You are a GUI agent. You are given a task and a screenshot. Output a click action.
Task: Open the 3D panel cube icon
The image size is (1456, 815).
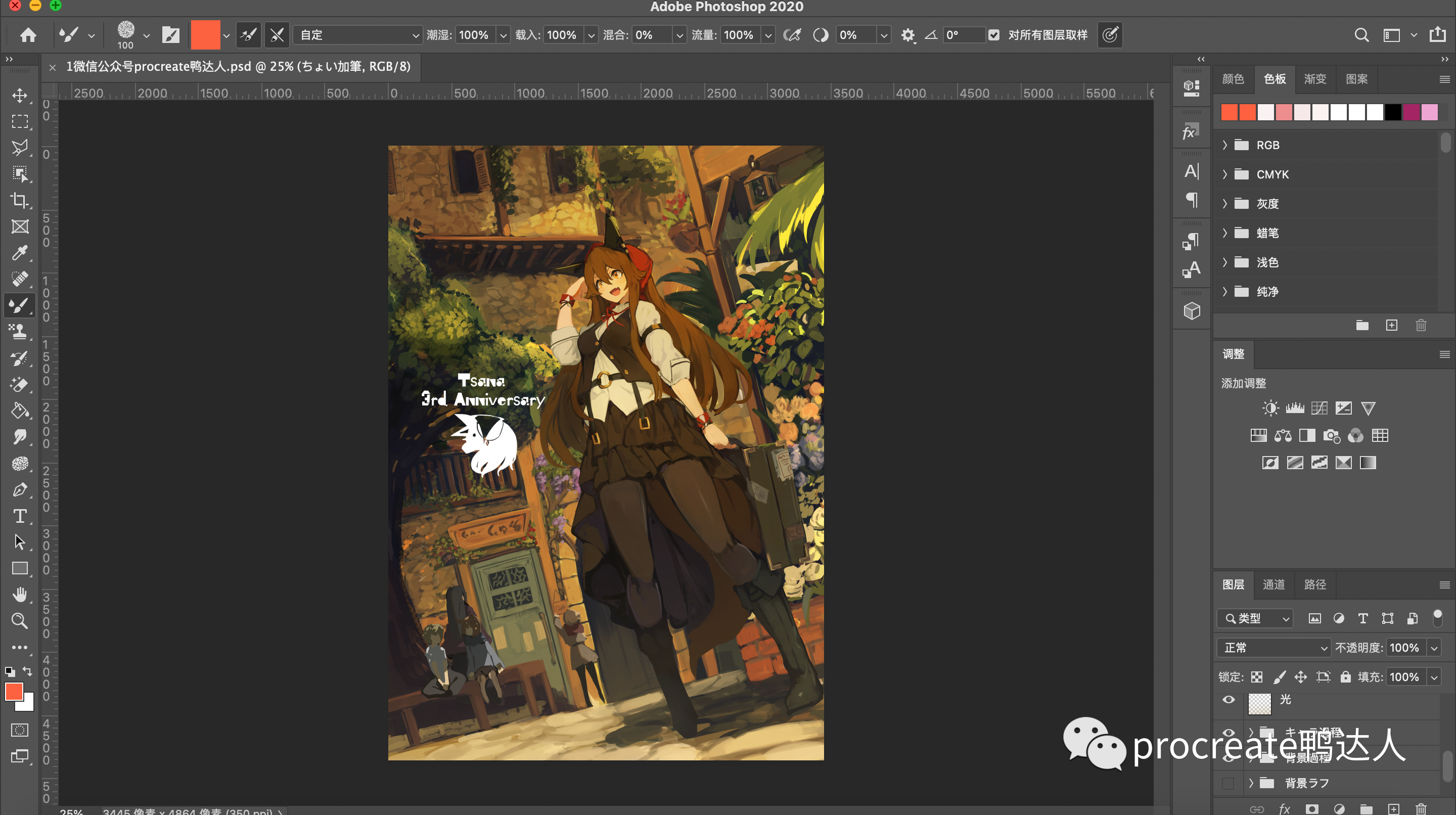(x=1192, y=311)
